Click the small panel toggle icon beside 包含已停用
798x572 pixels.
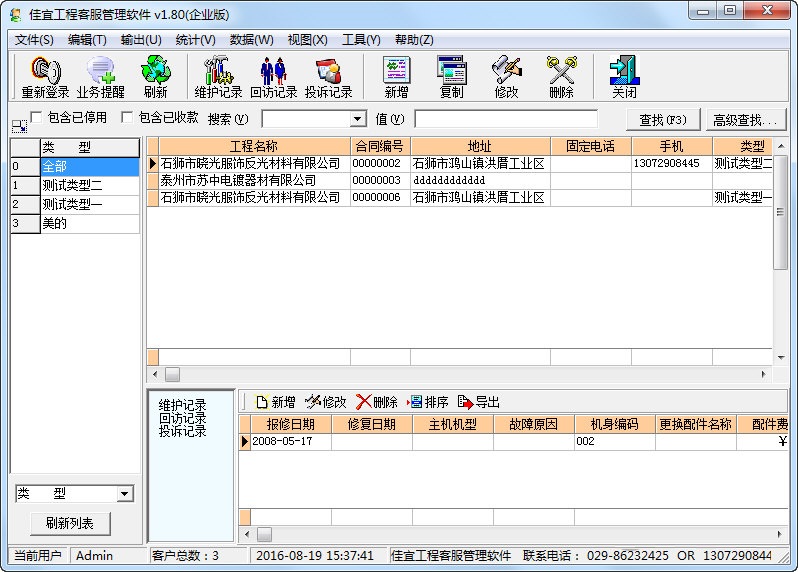tap(19, 126)
